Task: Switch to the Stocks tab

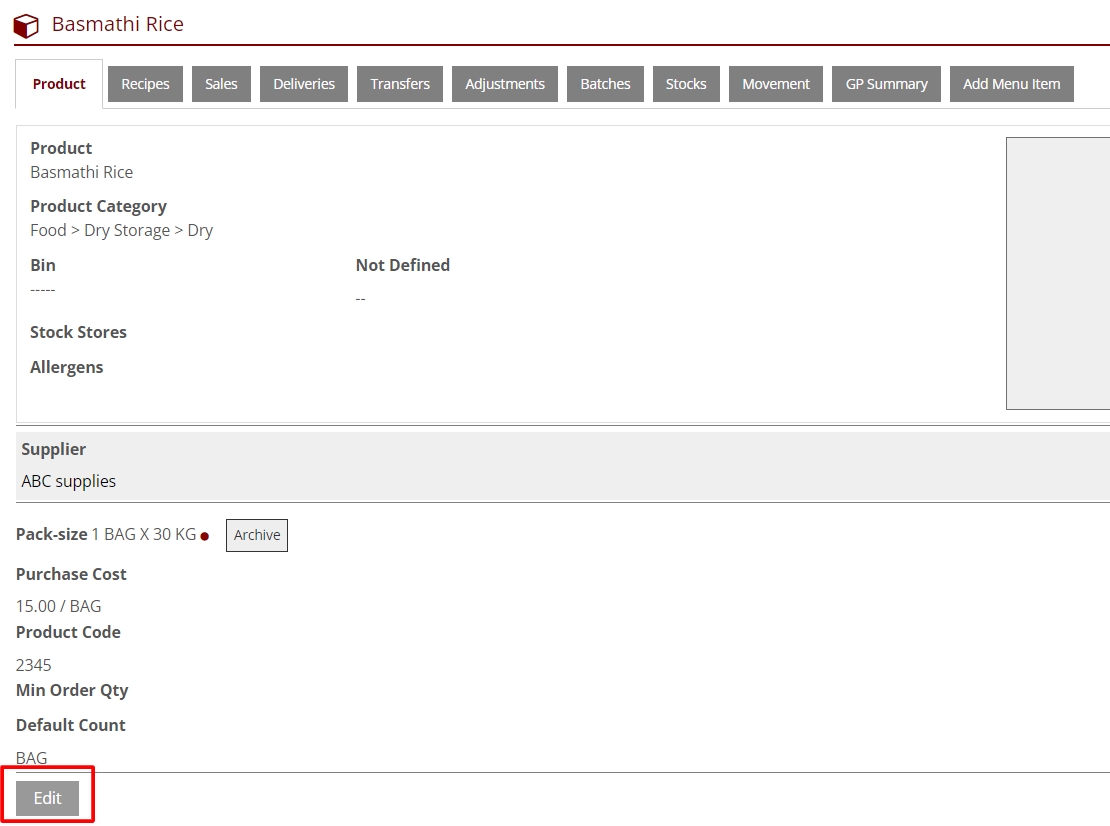Action: [x=686, y=84]
